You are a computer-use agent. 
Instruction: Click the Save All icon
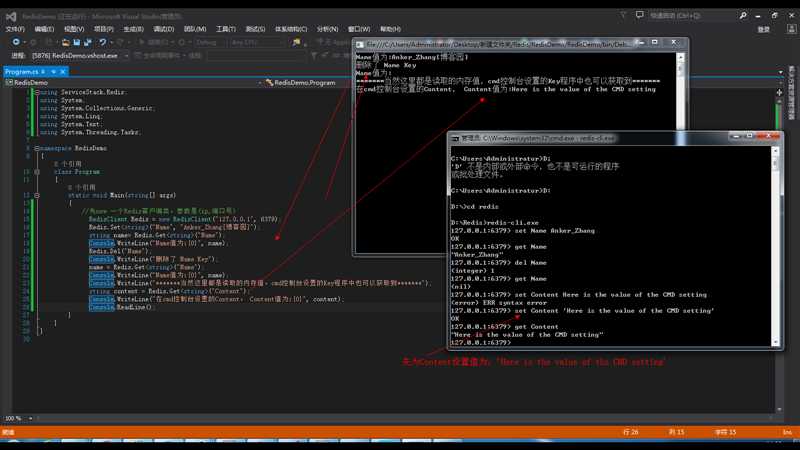(87, 42)
